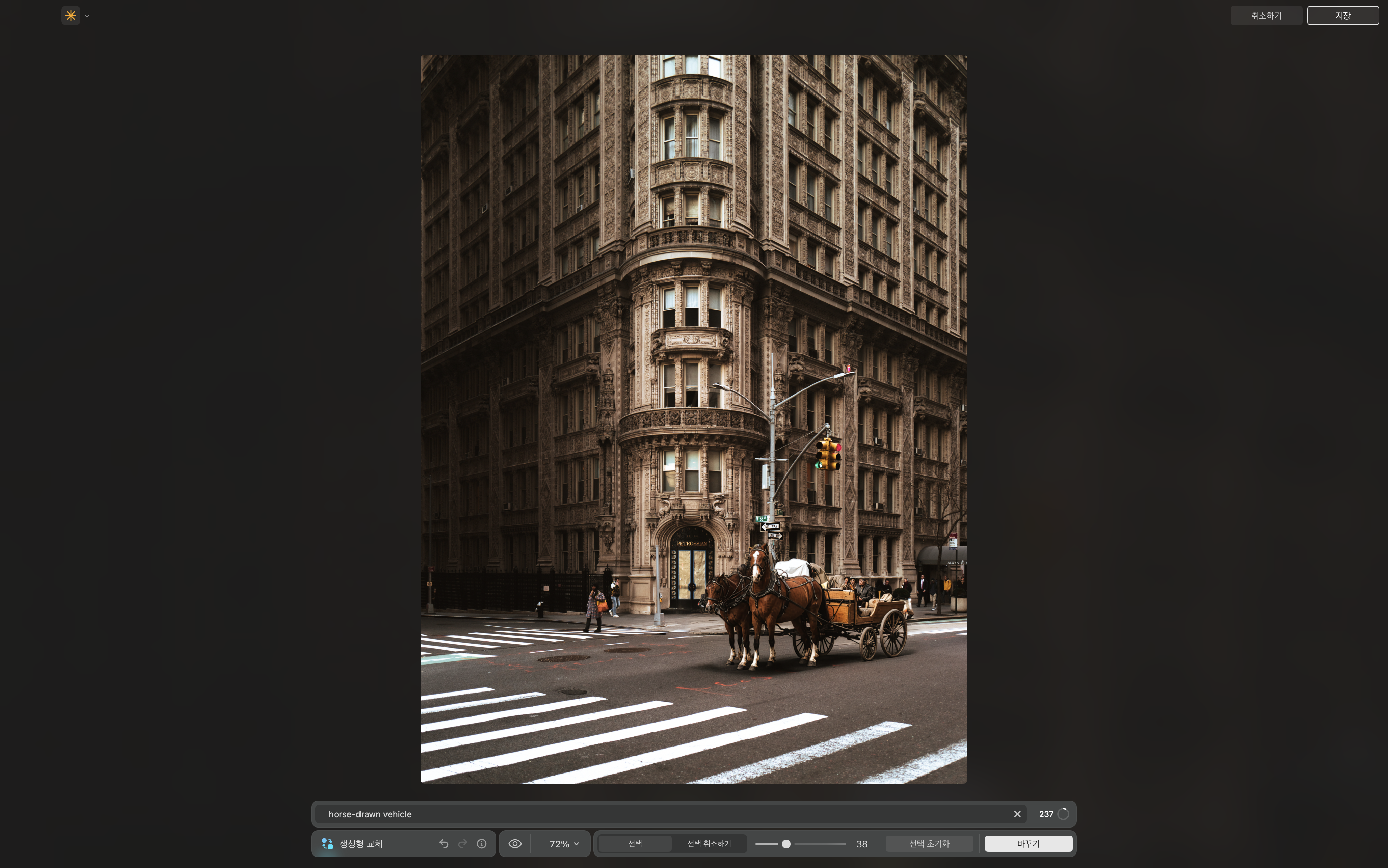
Task: Toggle the eye preview icon
Action: coord(515,843)
